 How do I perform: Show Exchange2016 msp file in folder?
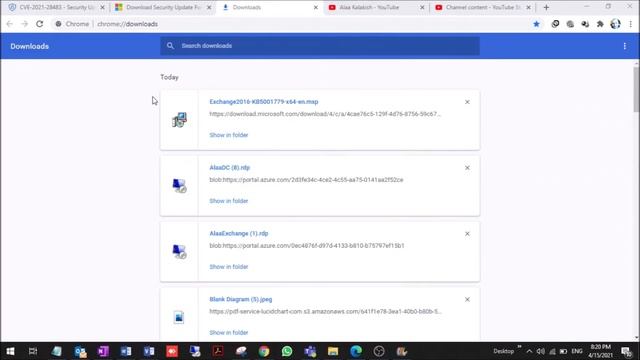229,135
